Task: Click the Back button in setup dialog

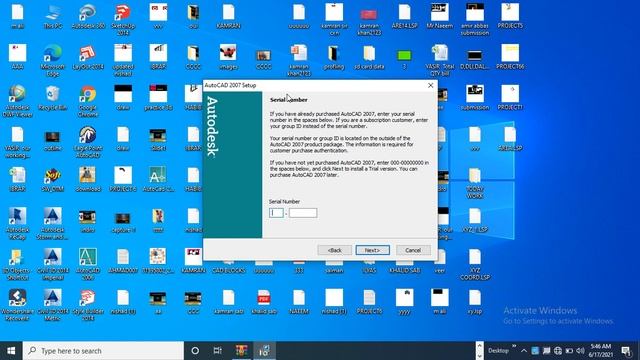Action: (334, 250)
